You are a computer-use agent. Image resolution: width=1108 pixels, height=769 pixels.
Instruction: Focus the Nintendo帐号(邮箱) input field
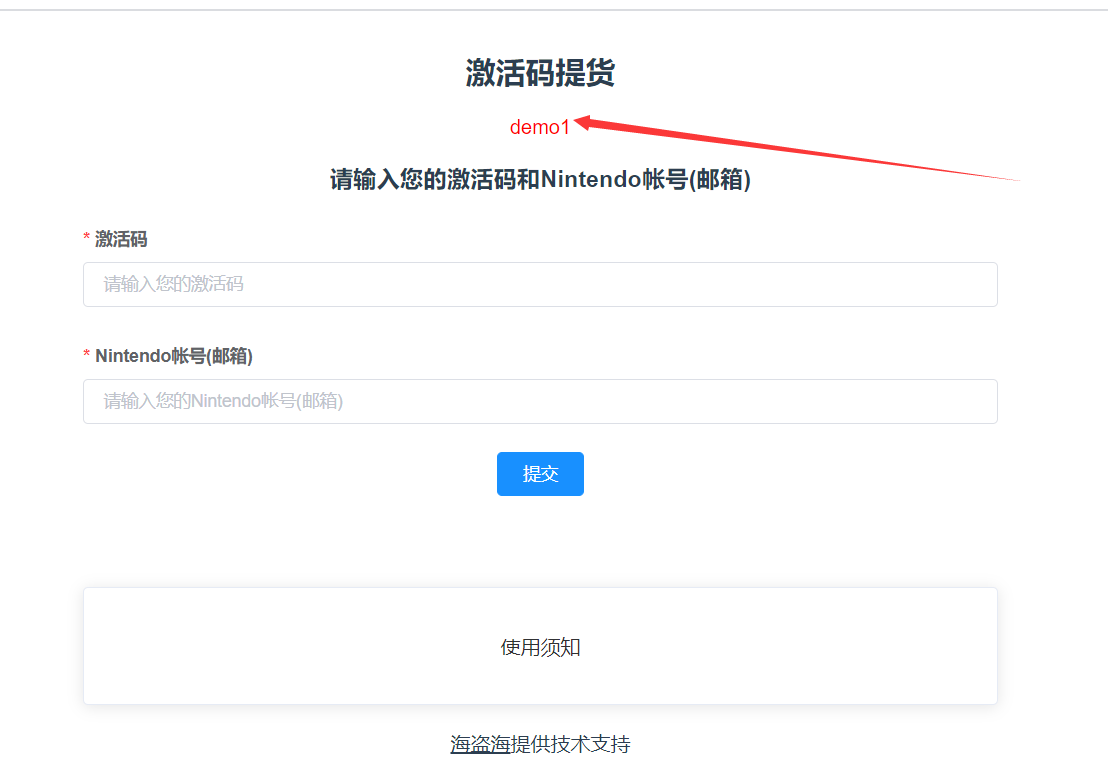[x=540, y=401]
